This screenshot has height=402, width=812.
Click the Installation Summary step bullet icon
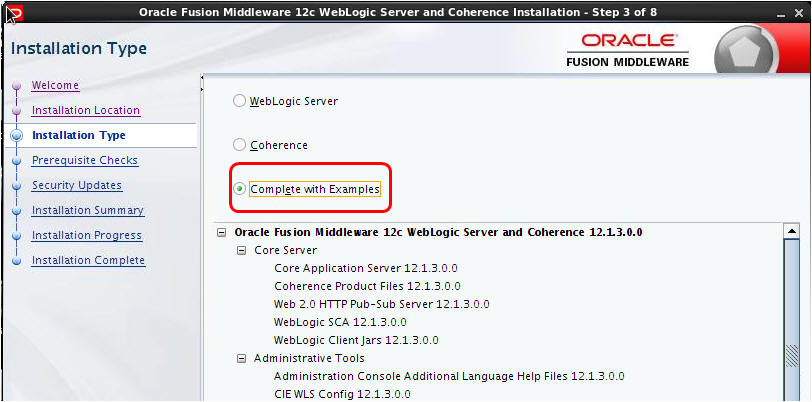click(x=17, y=211)
